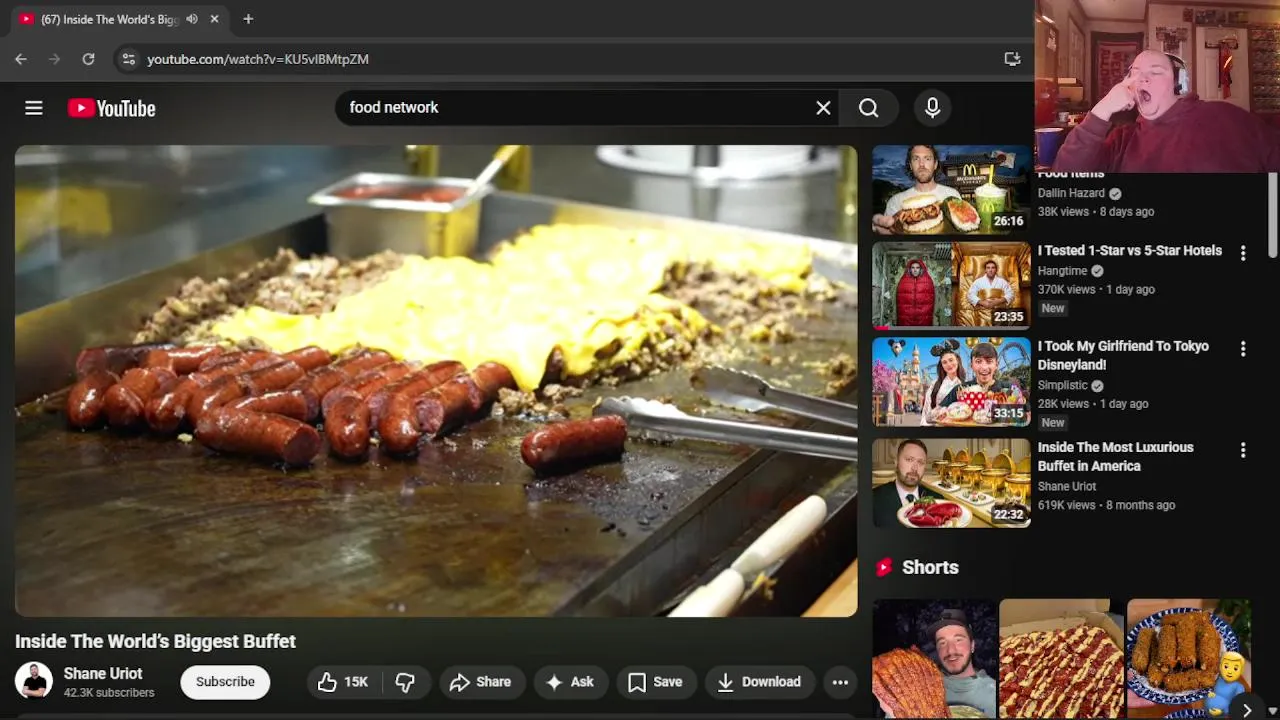
Task: Open 'I Tested 1-Star vs 5-Star Hotels' title
Action: (x=1130, y=251)
